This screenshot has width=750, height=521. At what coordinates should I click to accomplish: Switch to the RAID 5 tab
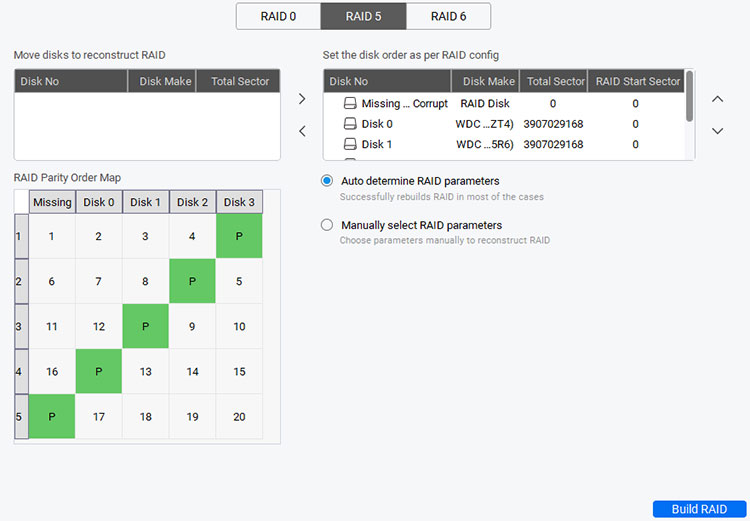363,16
